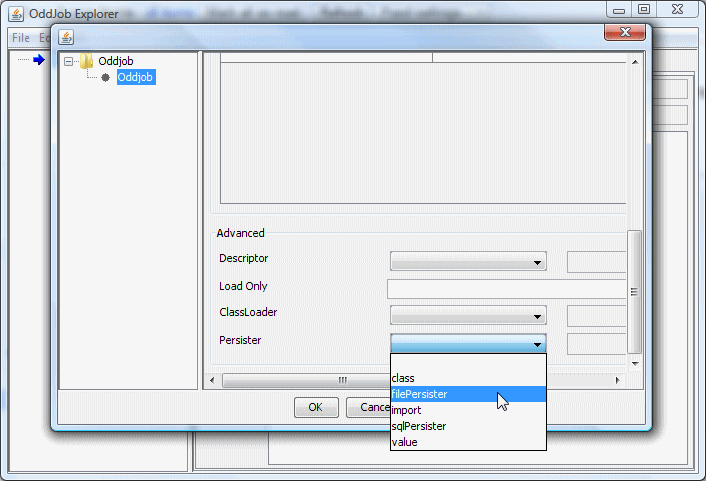Close the dialog with the red X
This screenshot has height=481, width=706.
pyautogui.click(x=624, y=33)
